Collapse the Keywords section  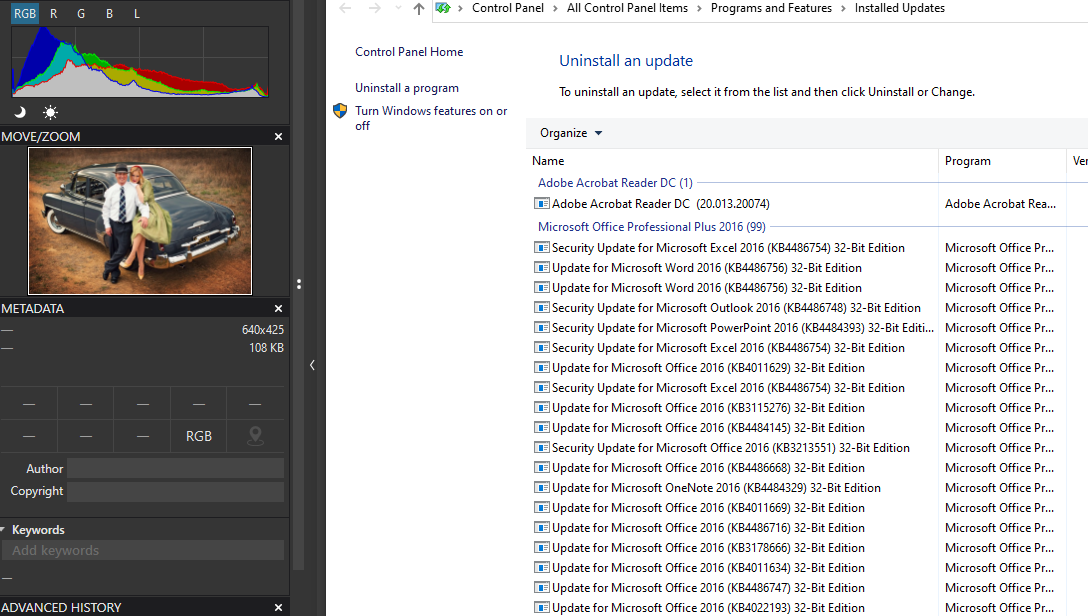[8, 529]
